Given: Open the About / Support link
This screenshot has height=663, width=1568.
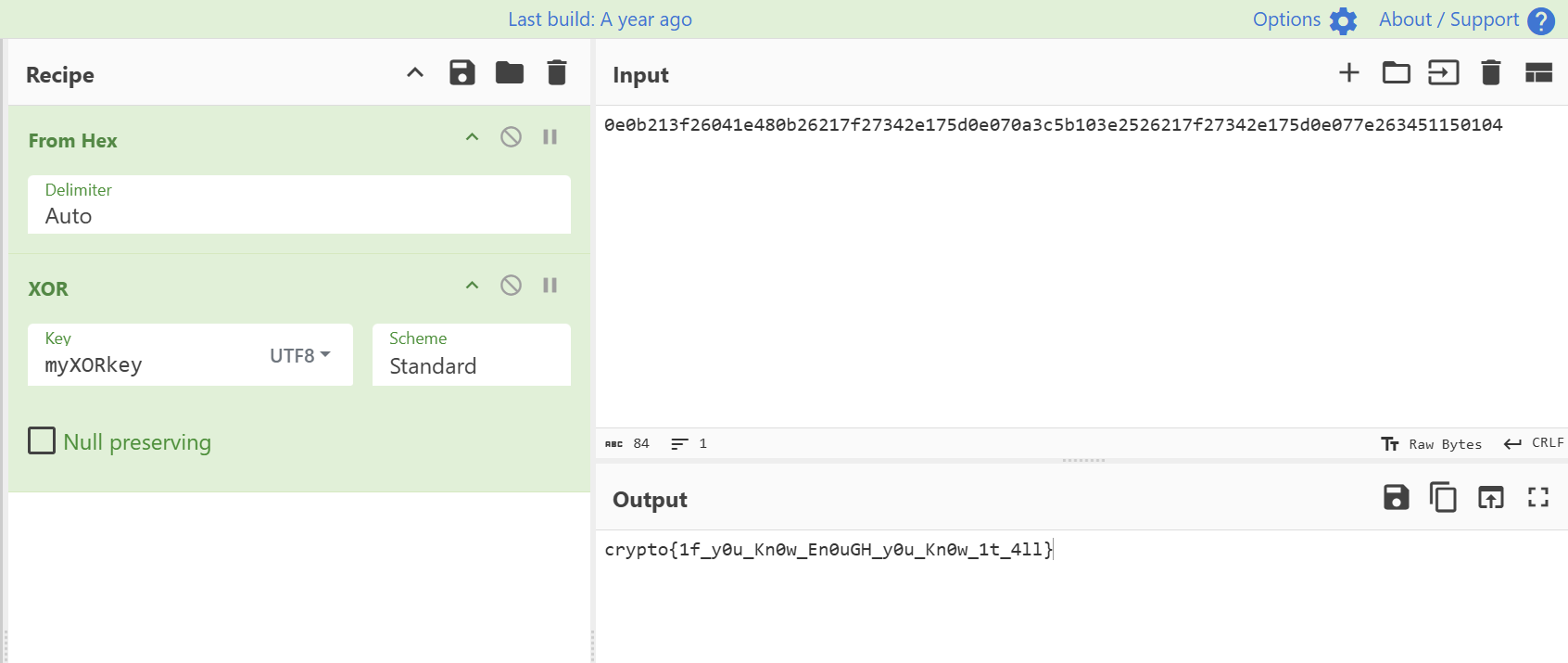Looking at the screenshot, I should (1465, 19).
